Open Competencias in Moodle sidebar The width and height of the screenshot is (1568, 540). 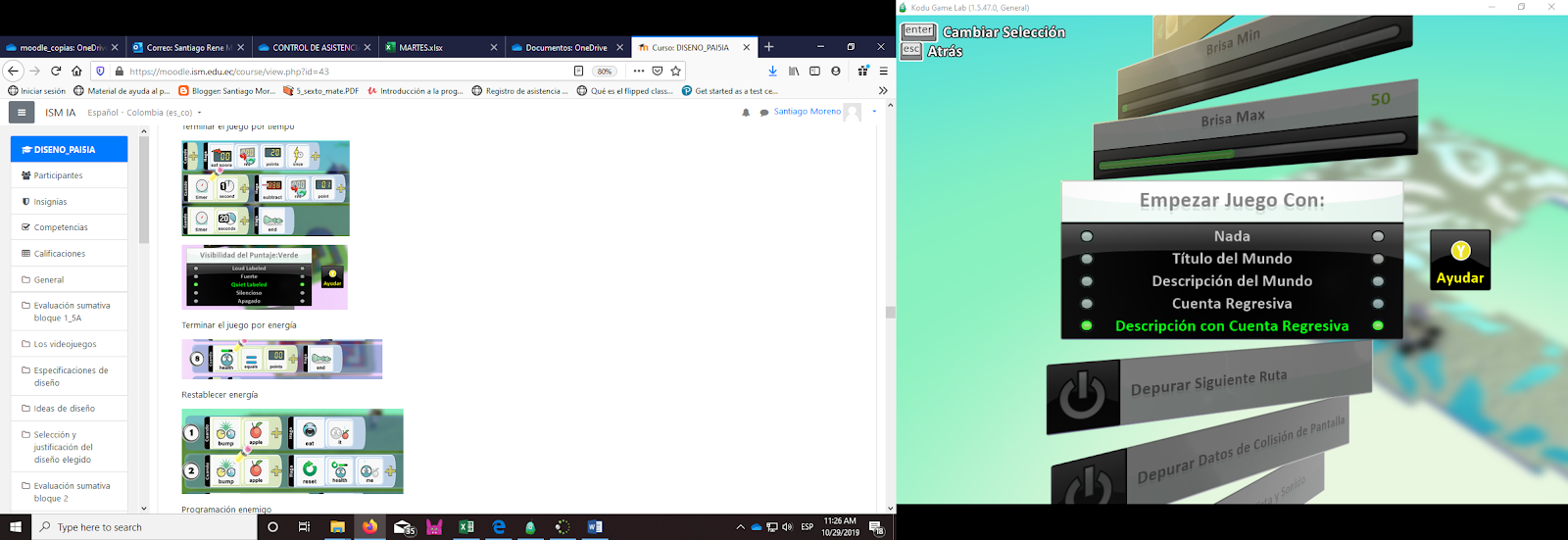[x=69, y=227]
